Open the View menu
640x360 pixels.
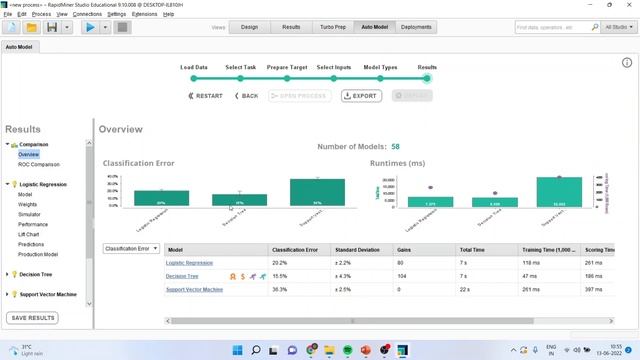(x=62, y=14)
